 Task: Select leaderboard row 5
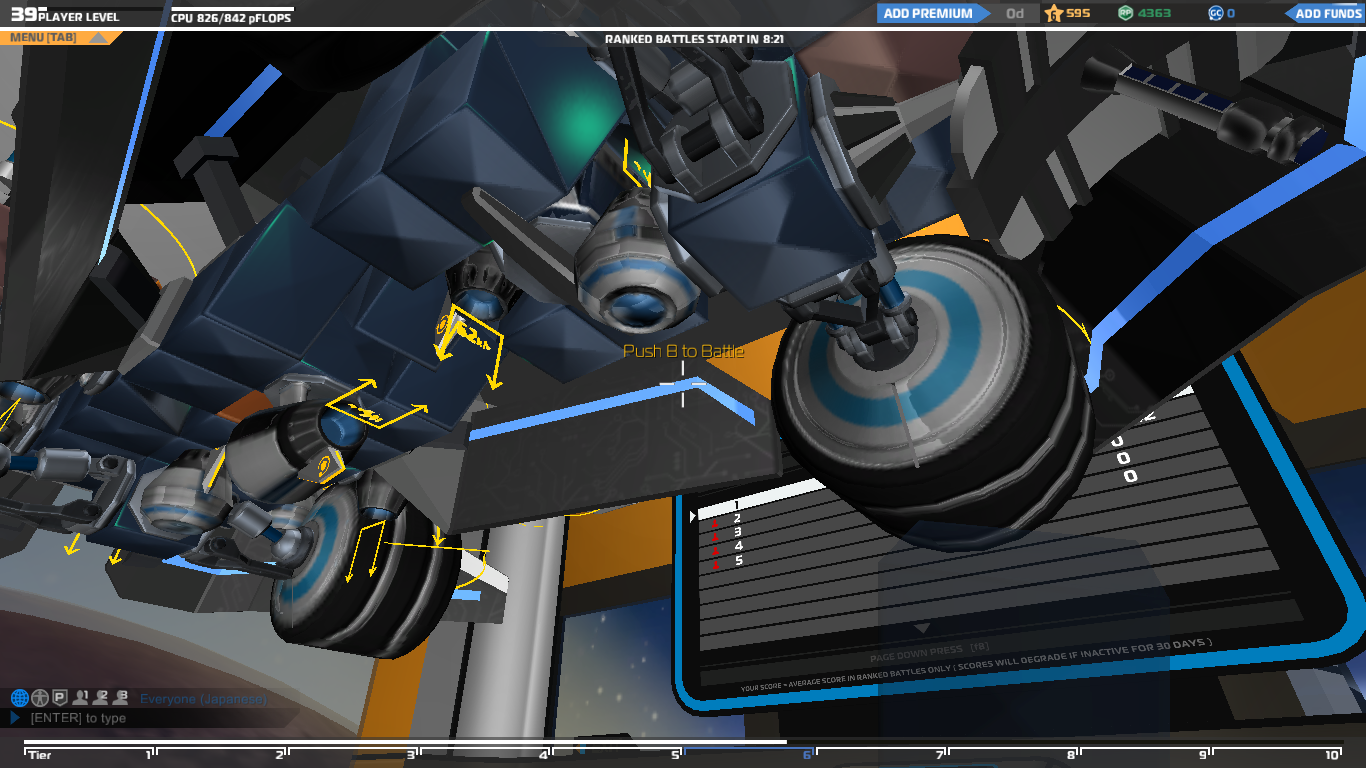pos(739,560)
